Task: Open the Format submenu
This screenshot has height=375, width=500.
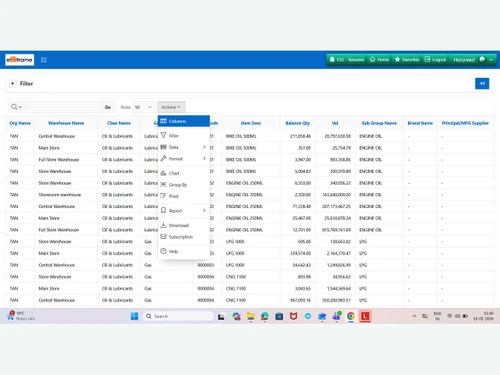Action: point(184,159)
